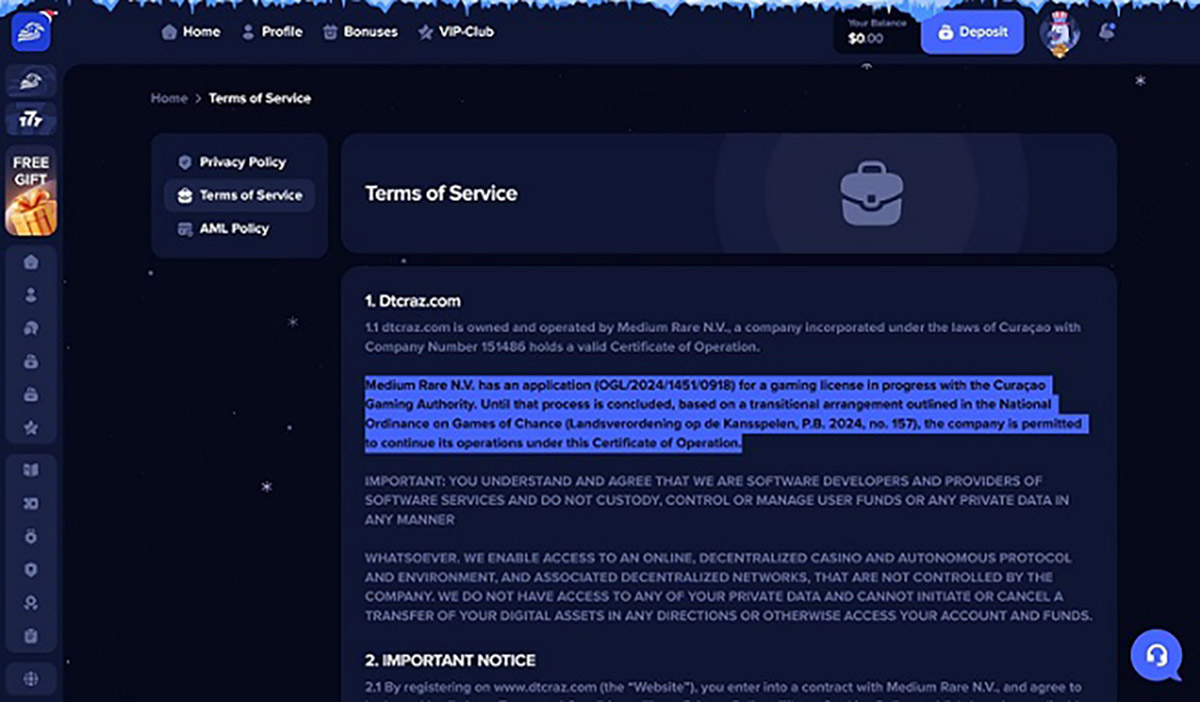
Task: Click the Home breadcrumb link
Action: [x=169, y=98]
